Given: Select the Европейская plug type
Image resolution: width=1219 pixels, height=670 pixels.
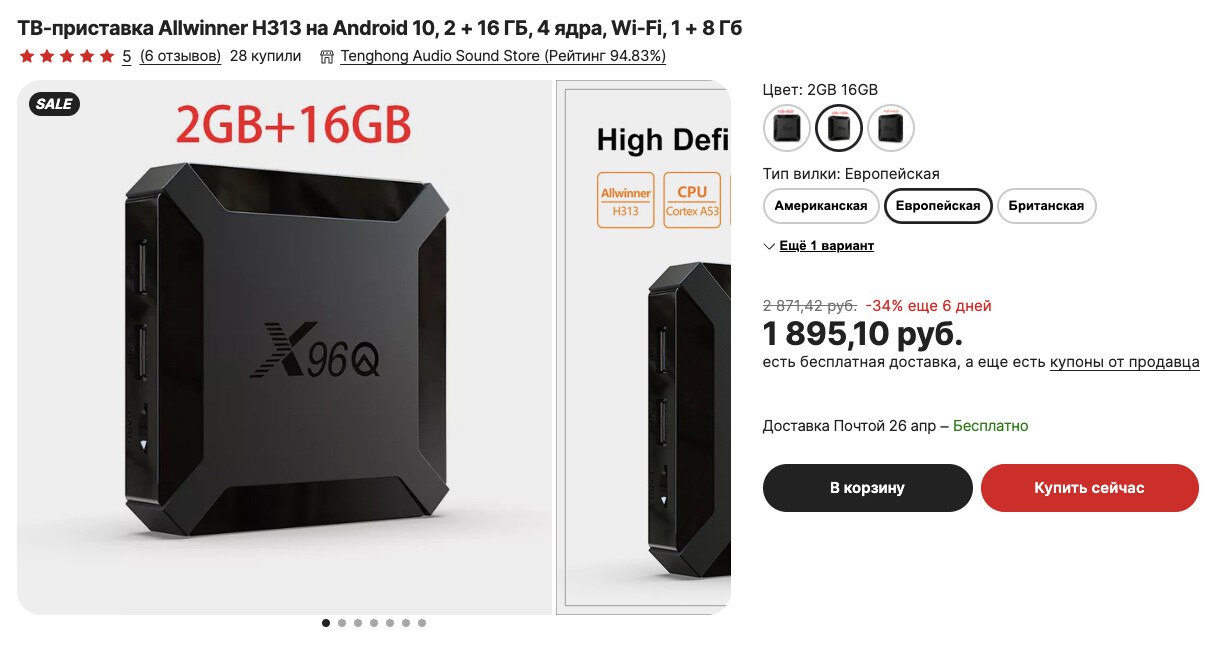Looking at the screenshot, I should coord(938,206).
